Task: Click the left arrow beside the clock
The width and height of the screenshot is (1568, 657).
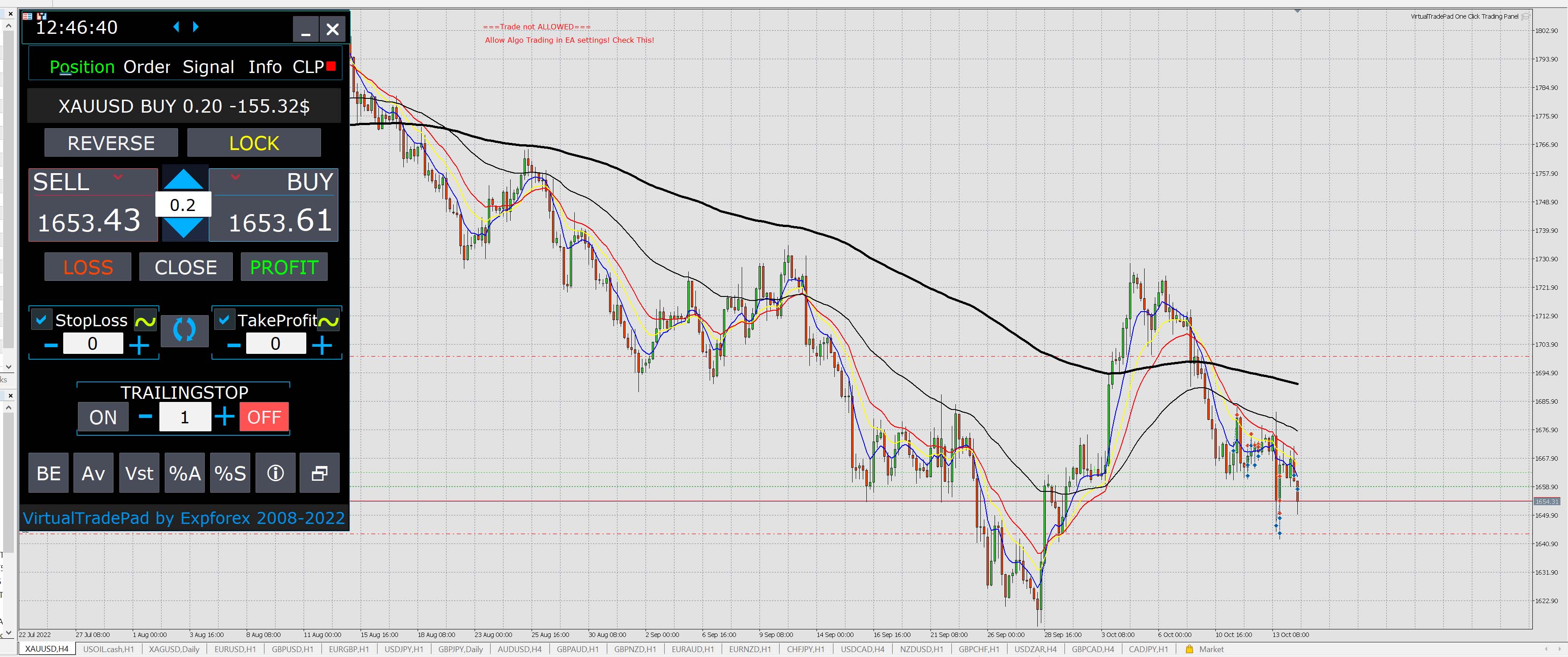Action: coord(176,27)
